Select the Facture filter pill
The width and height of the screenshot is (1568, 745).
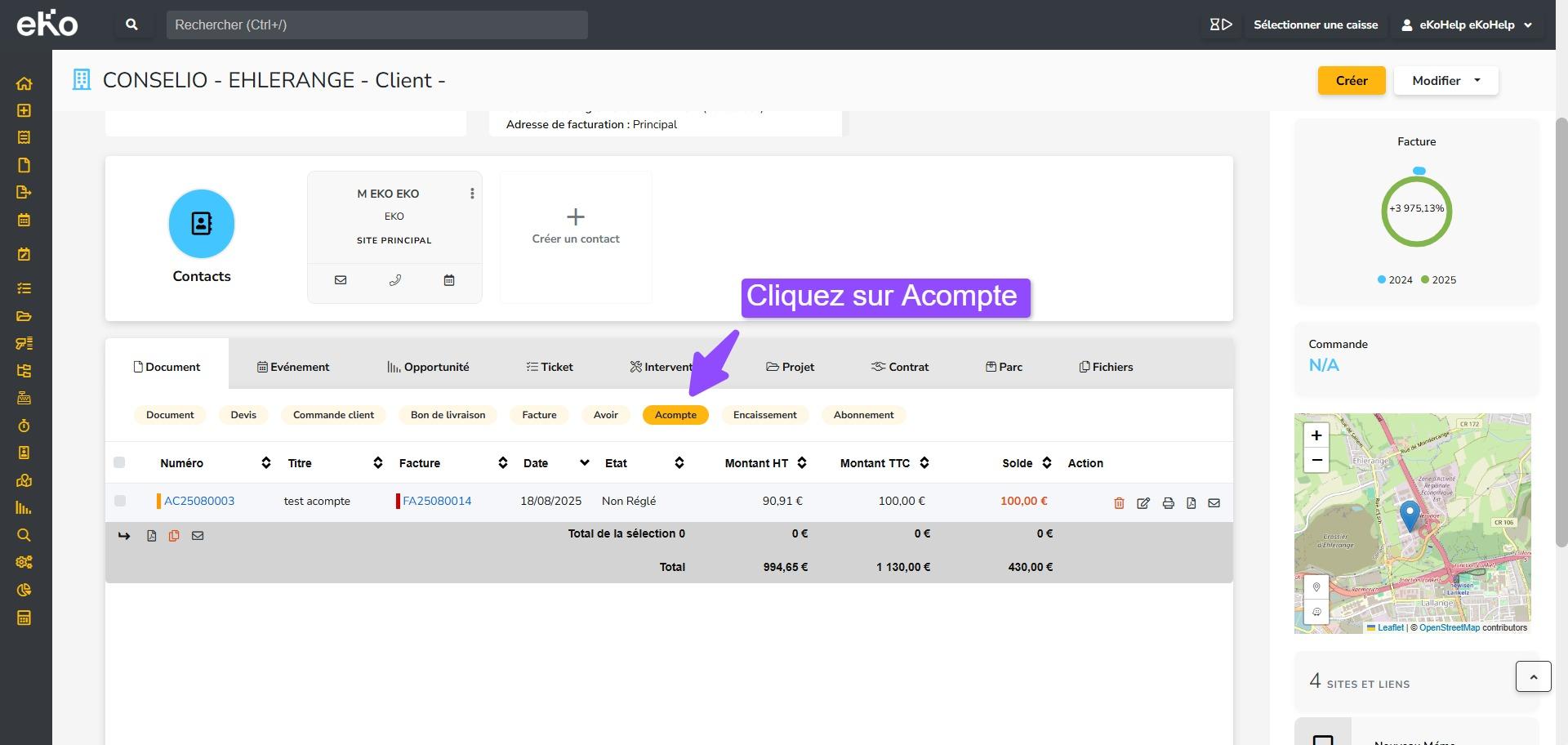point(539,415)
